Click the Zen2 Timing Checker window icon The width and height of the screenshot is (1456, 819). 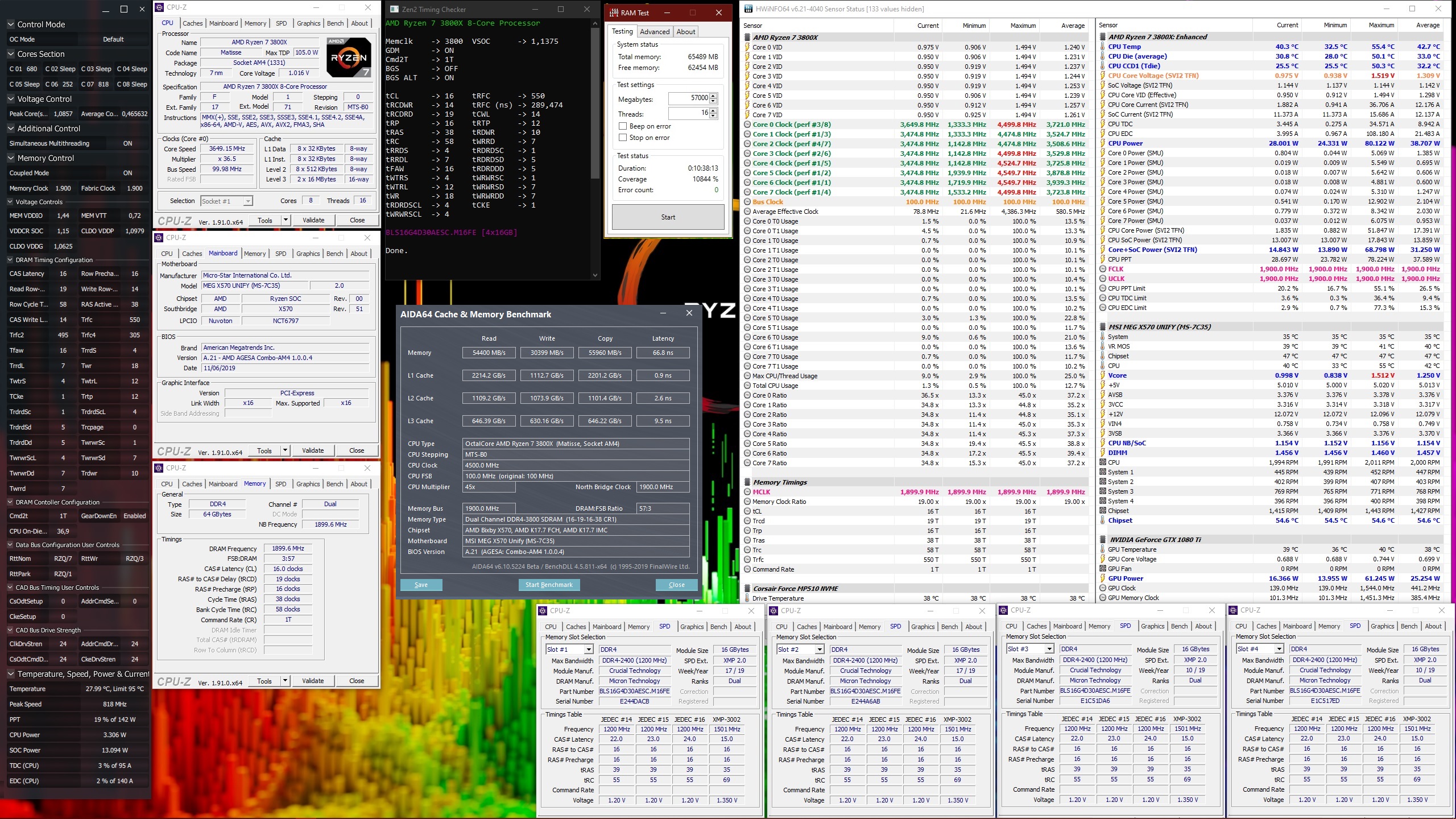tap(394, 9)
